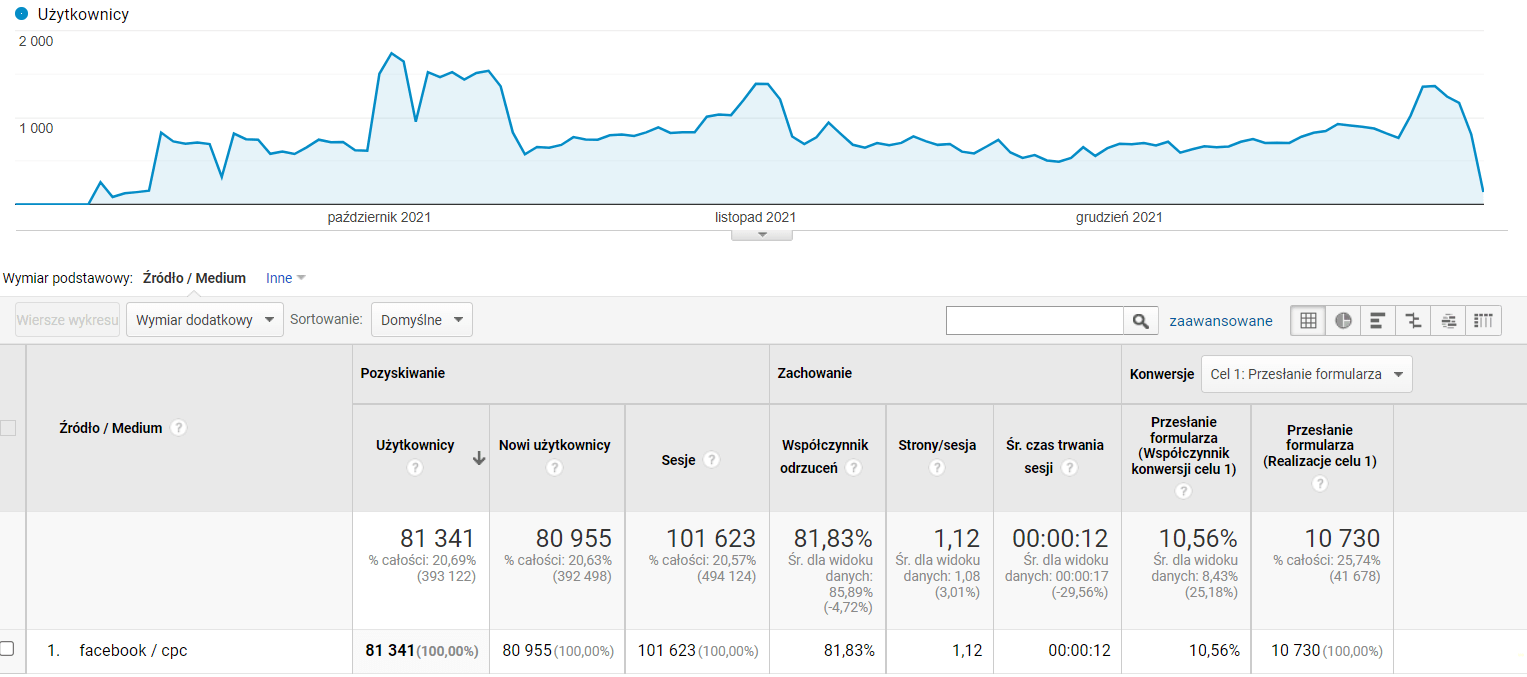Toggle the select-all checkbox in table header
This screenshot has height=677, width=1527.
coord(8,428)
